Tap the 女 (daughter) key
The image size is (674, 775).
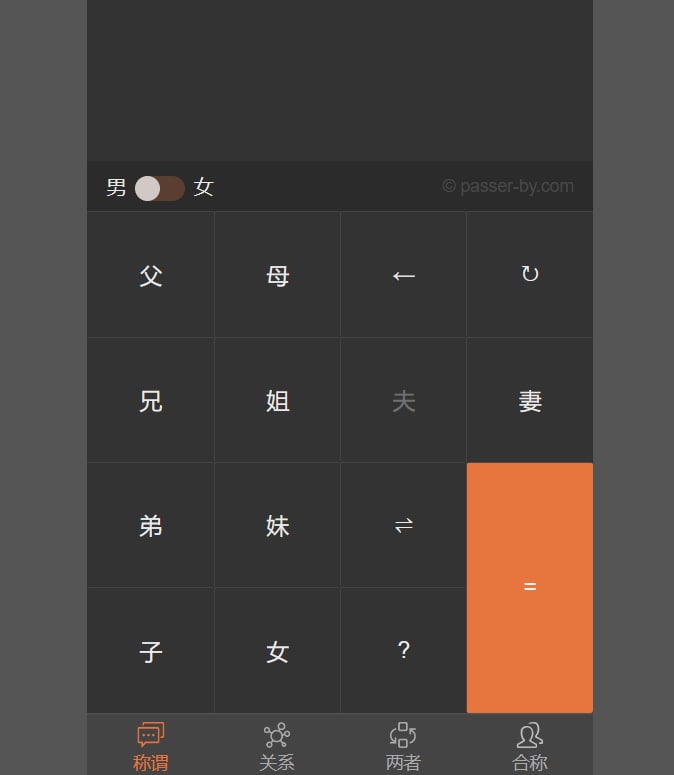[x=277, y=652]
